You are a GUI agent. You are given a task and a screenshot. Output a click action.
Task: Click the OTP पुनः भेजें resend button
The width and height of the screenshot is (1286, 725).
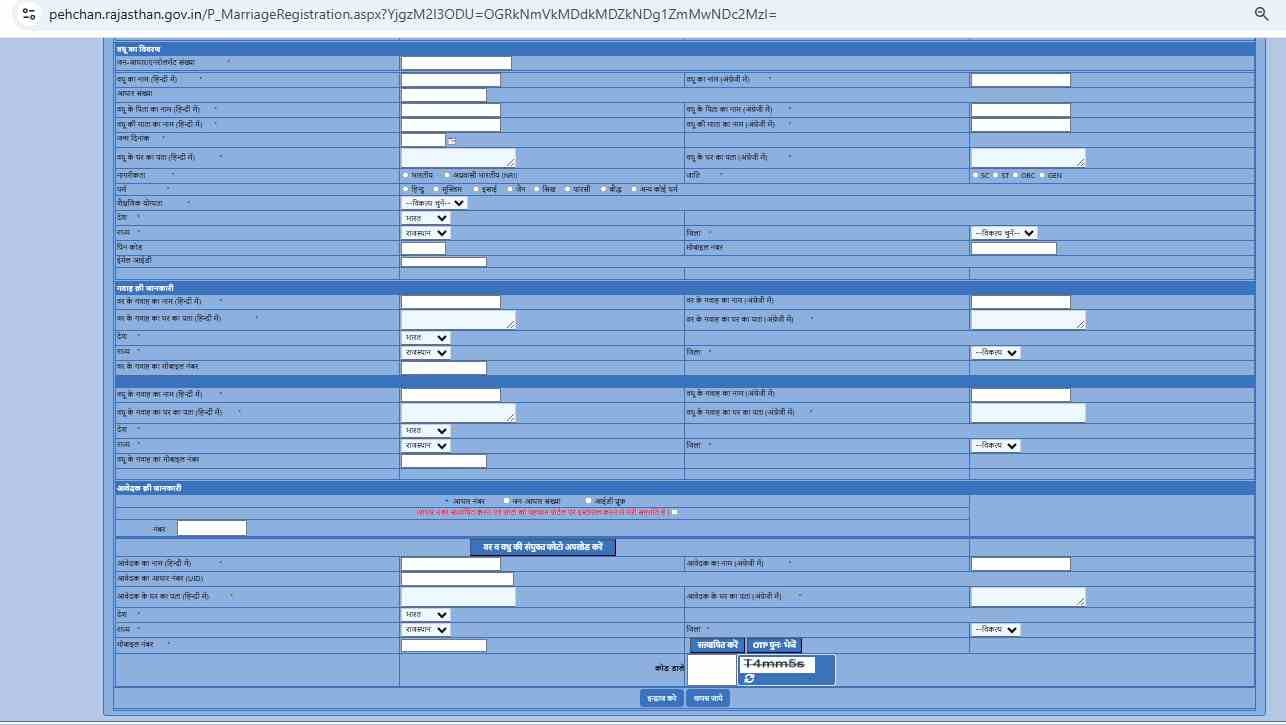tap(774, 645)
